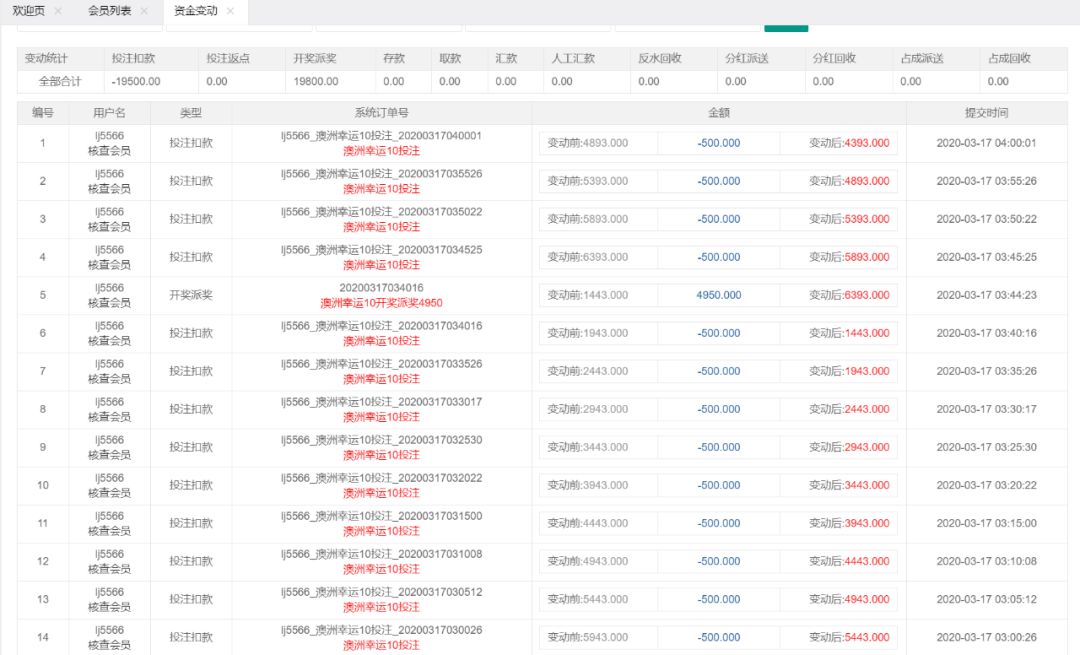This screenshot has width=1080, height=655.
Task: Click the 编号 column header
Action: point(43,113)
